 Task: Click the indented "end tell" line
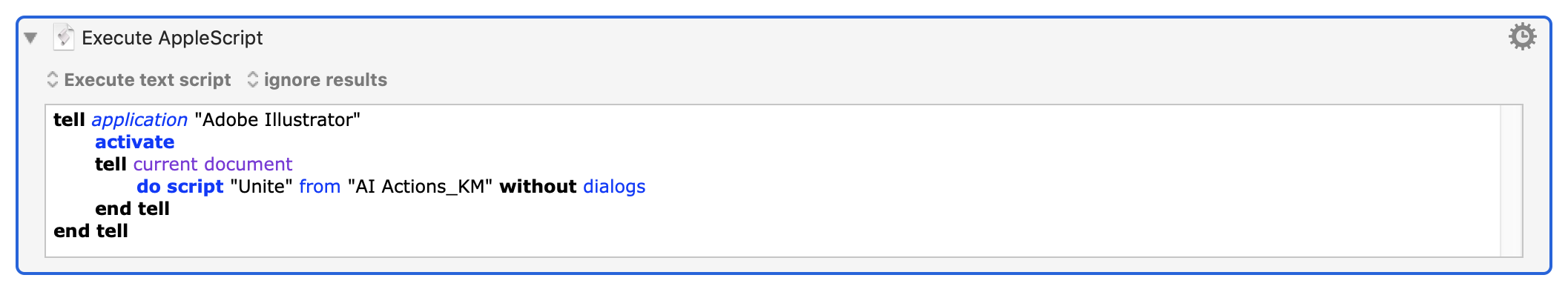(x=132, y=208)
